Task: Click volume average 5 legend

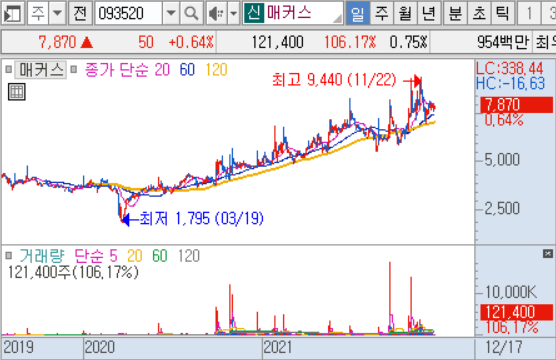Action: point(113,255)
